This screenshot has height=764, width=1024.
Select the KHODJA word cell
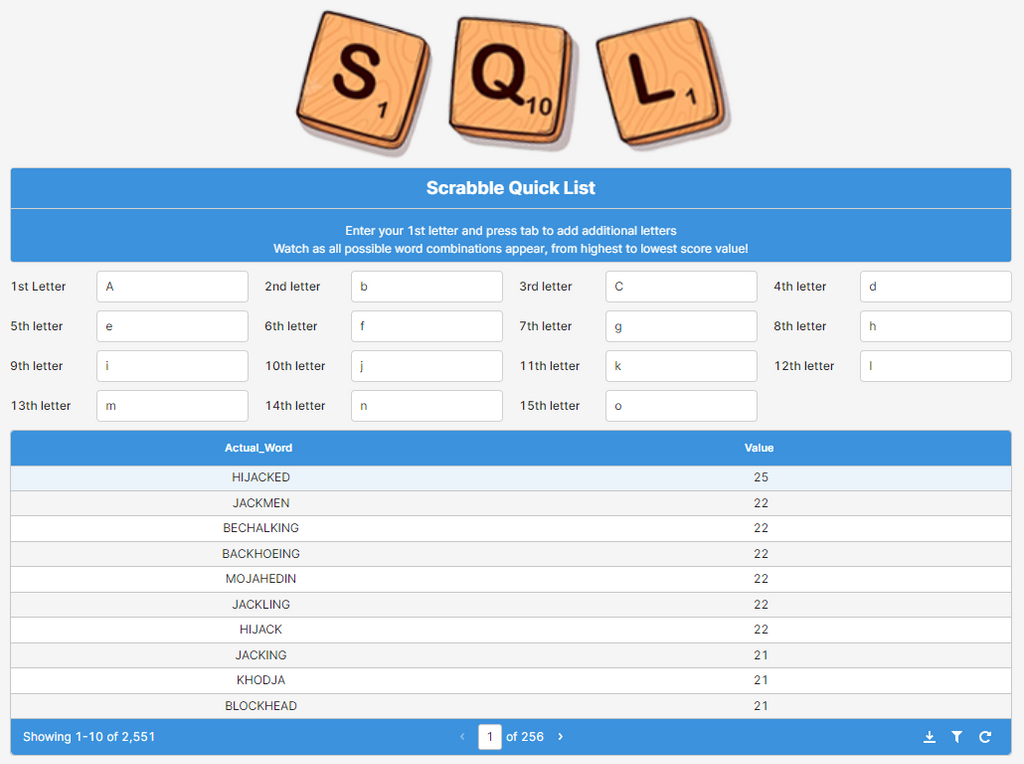[x=261, y=680]
